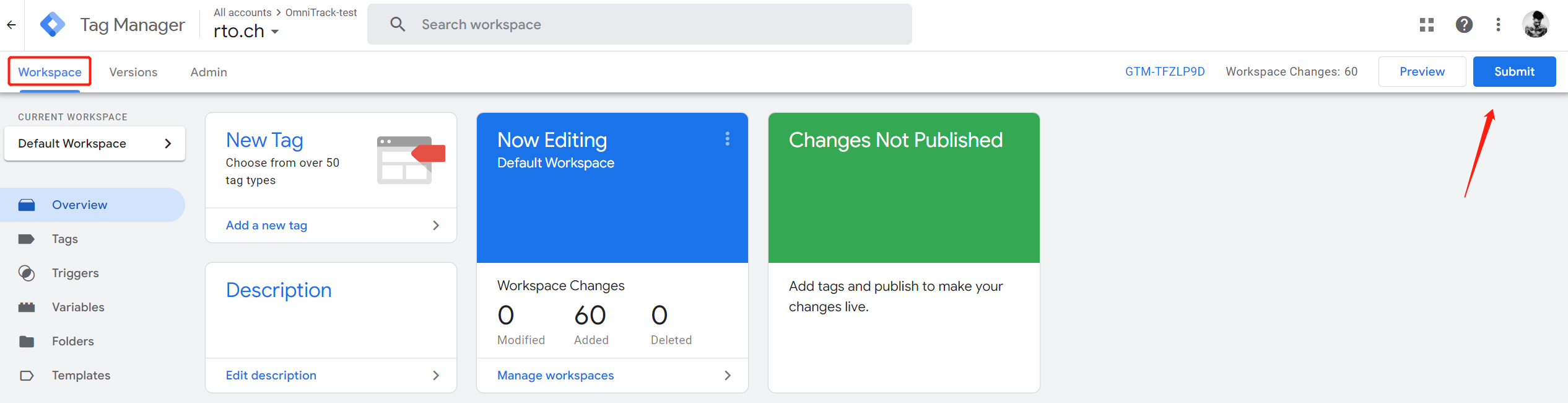This screenshot has width=1568, height=403.
Task: Open Now Editing card three-dot menu
Action: [x=728, y=139]
